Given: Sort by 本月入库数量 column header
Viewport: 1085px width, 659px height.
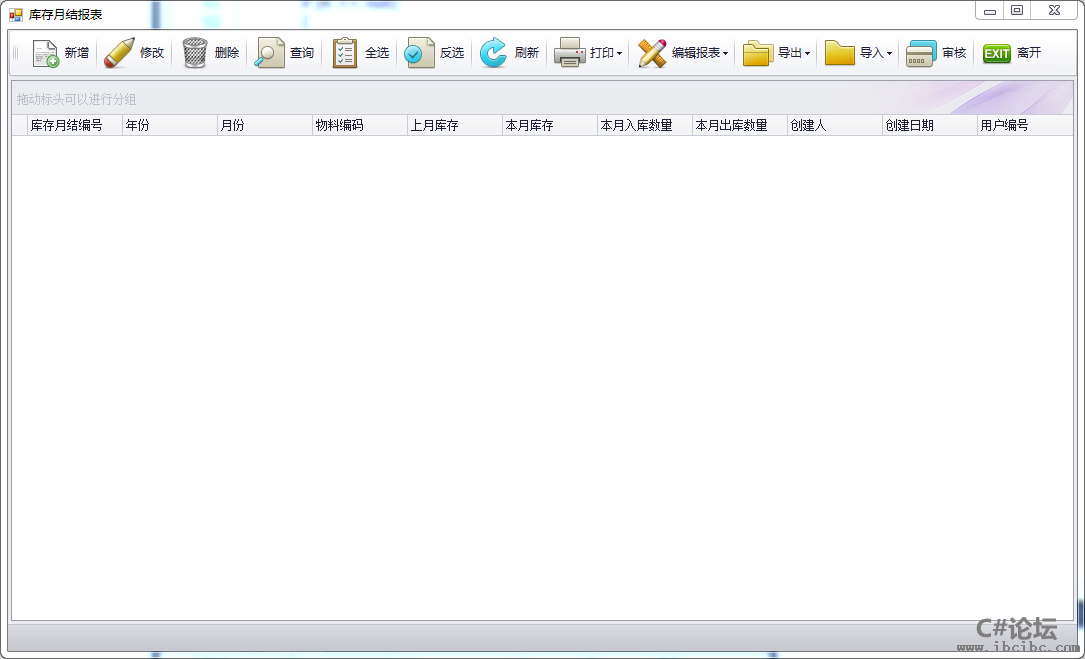Looking at the screenshot, I should [644, 126].
